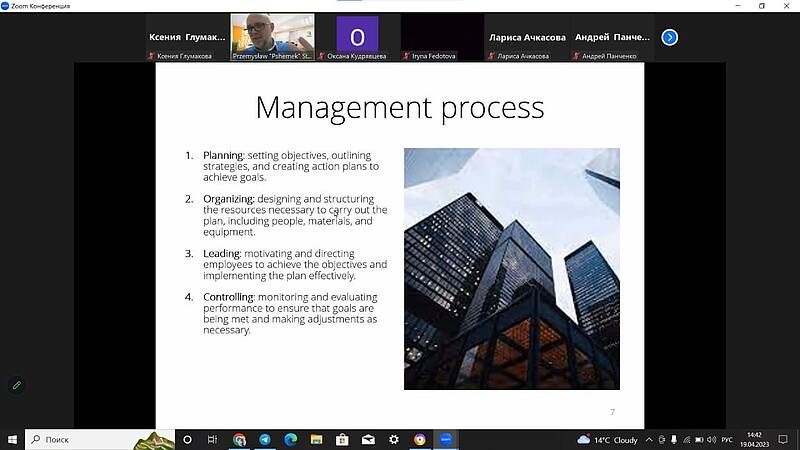Minimize the Zoom Конференция window
The height and width of the screenshot is (450, 800).
tap(738, 6)
